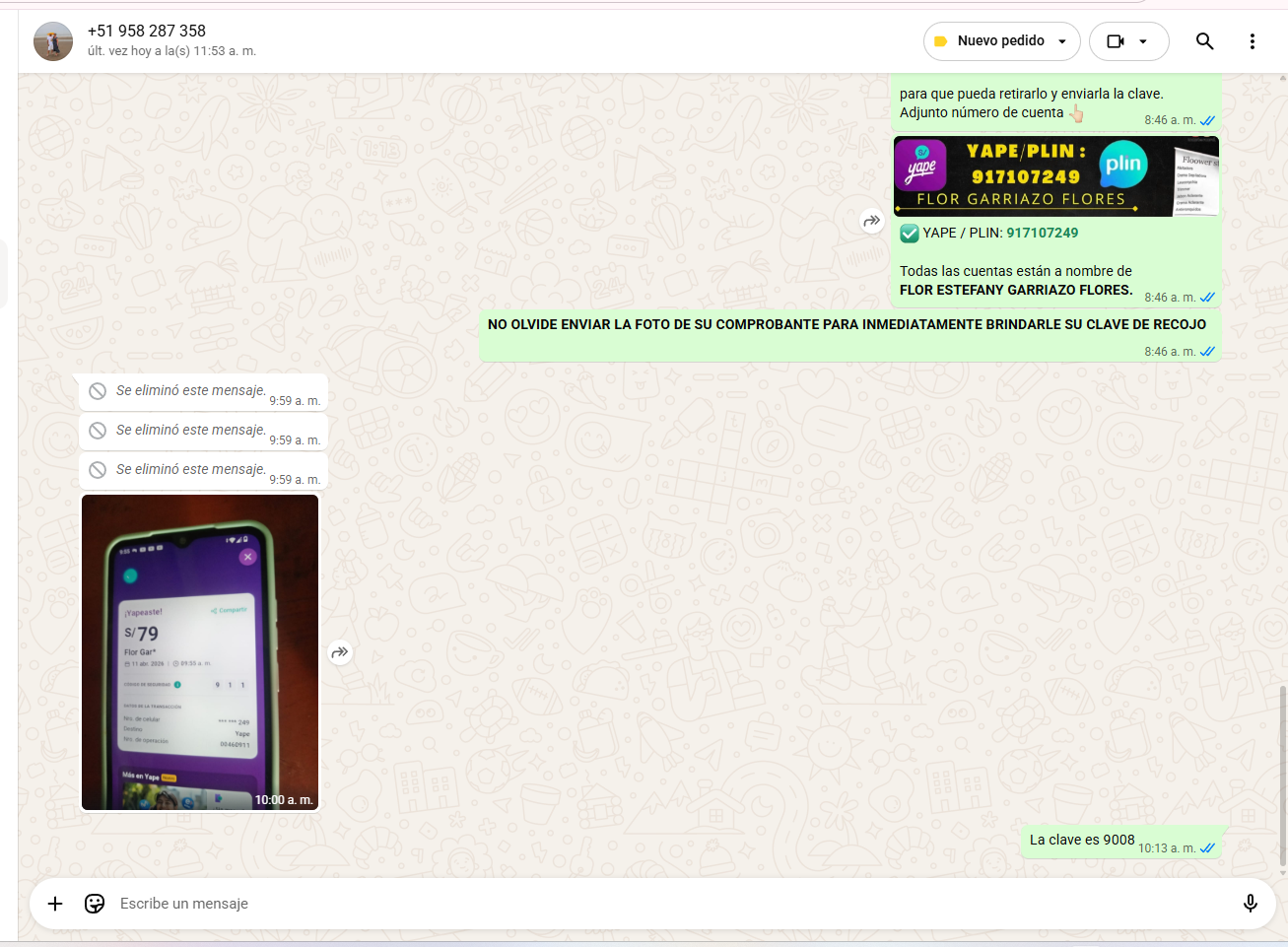Open the three-dot chat options menu

coord(1252,41)
